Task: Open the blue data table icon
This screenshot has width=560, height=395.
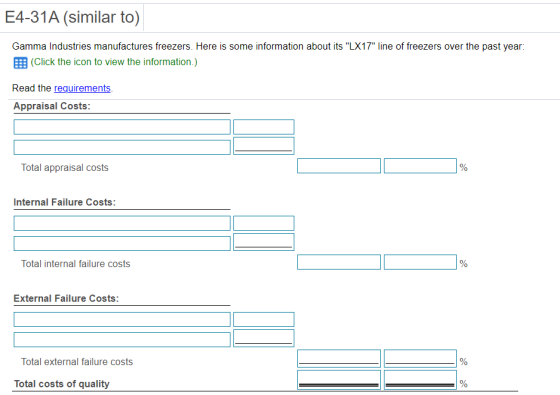Action: click(20, 63)
